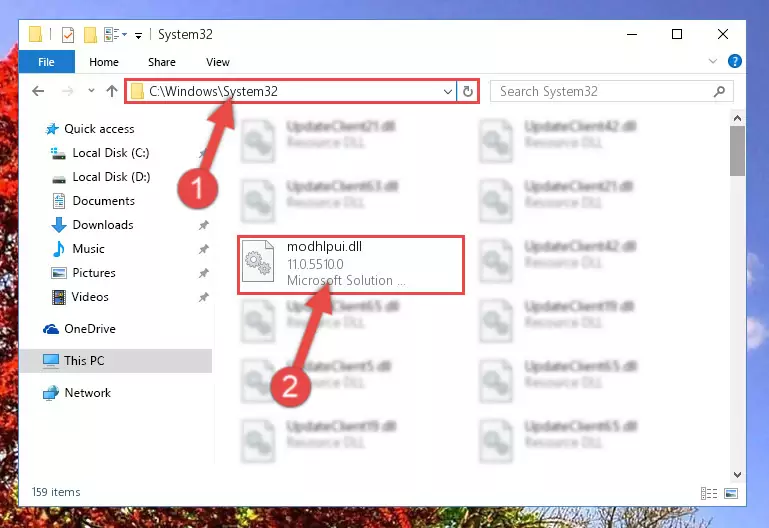Open the Recent locations dropdown arrow
The height and width of the screenshot is (528, 769).
[x=91, y=91]
